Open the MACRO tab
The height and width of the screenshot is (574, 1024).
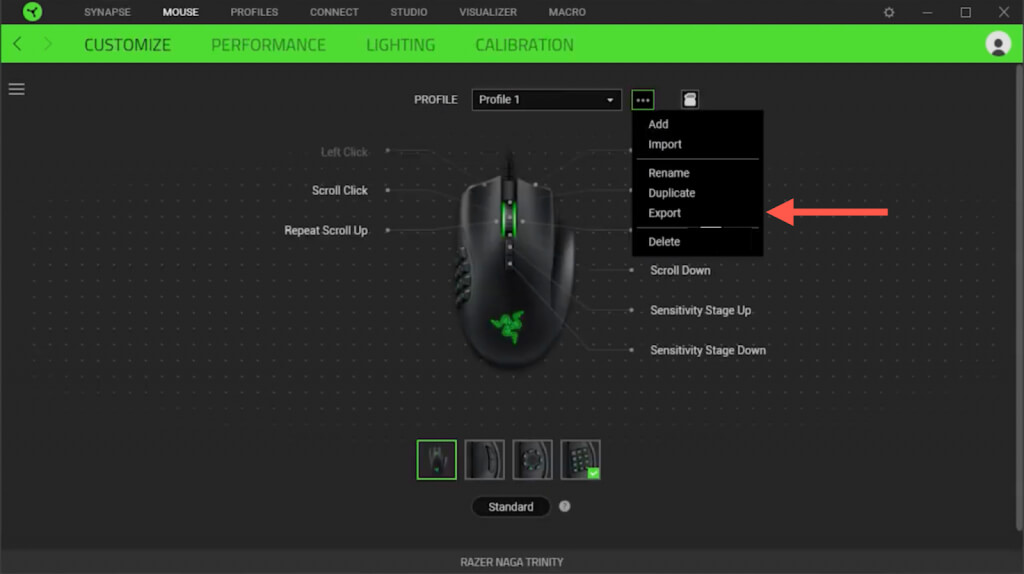pos(567,12)
